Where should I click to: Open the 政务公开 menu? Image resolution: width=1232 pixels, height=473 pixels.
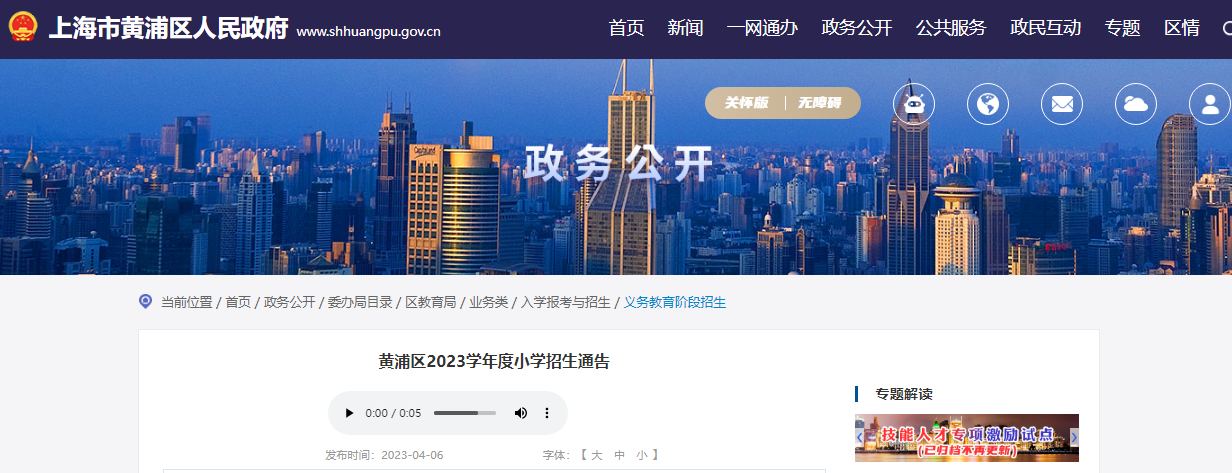tap(857, 28)
